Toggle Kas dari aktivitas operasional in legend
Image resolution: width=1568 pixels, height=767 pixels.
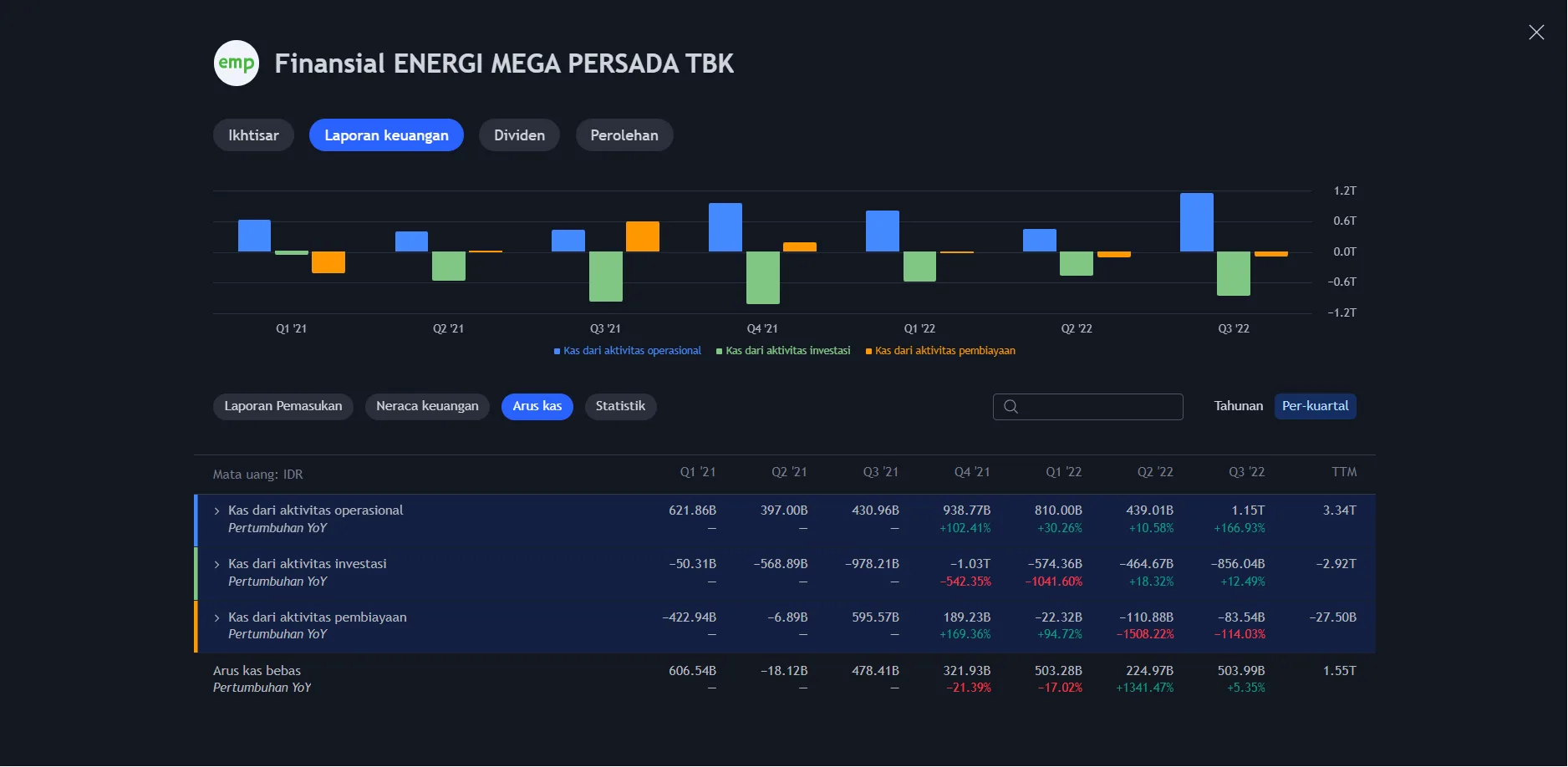(x=628, y=350)
